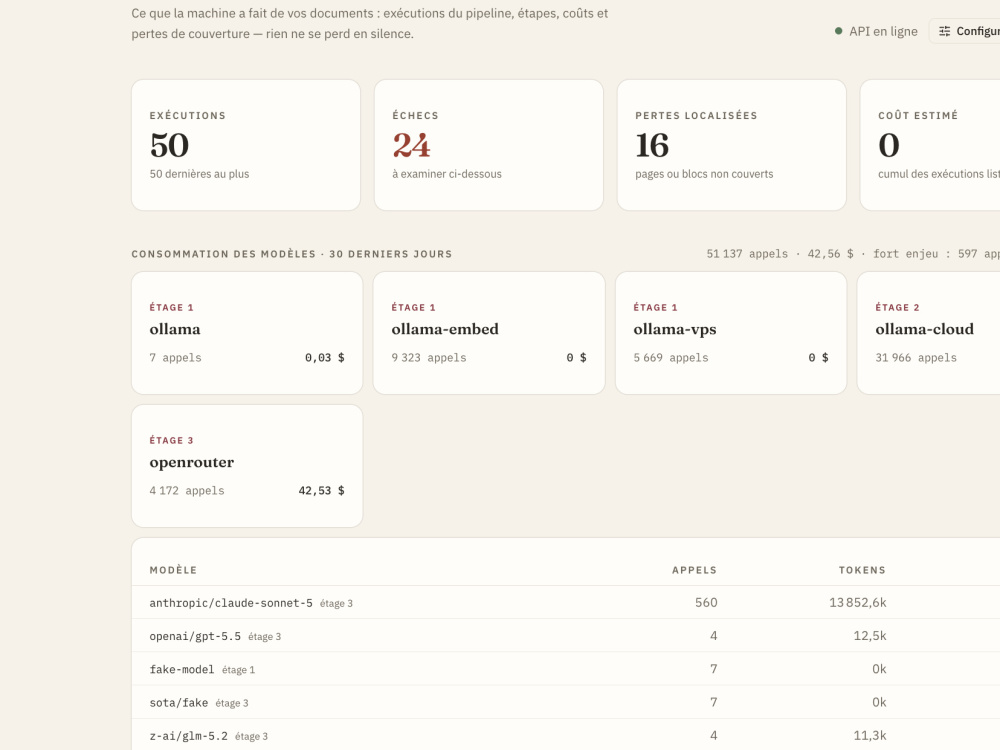1000x750 pixels.
Task: Click the 7 appels count on ollama card
Action: 175,358
